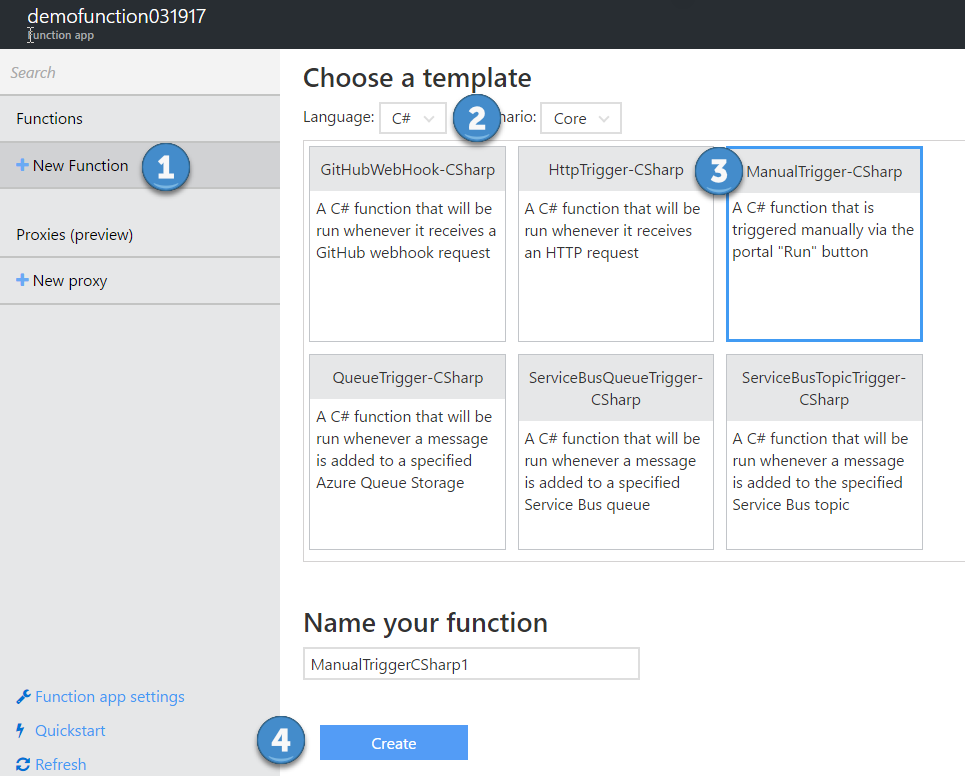965x776 pixels.
Task: Click the Search box in sidebar
Action: (x=140, y=73)
